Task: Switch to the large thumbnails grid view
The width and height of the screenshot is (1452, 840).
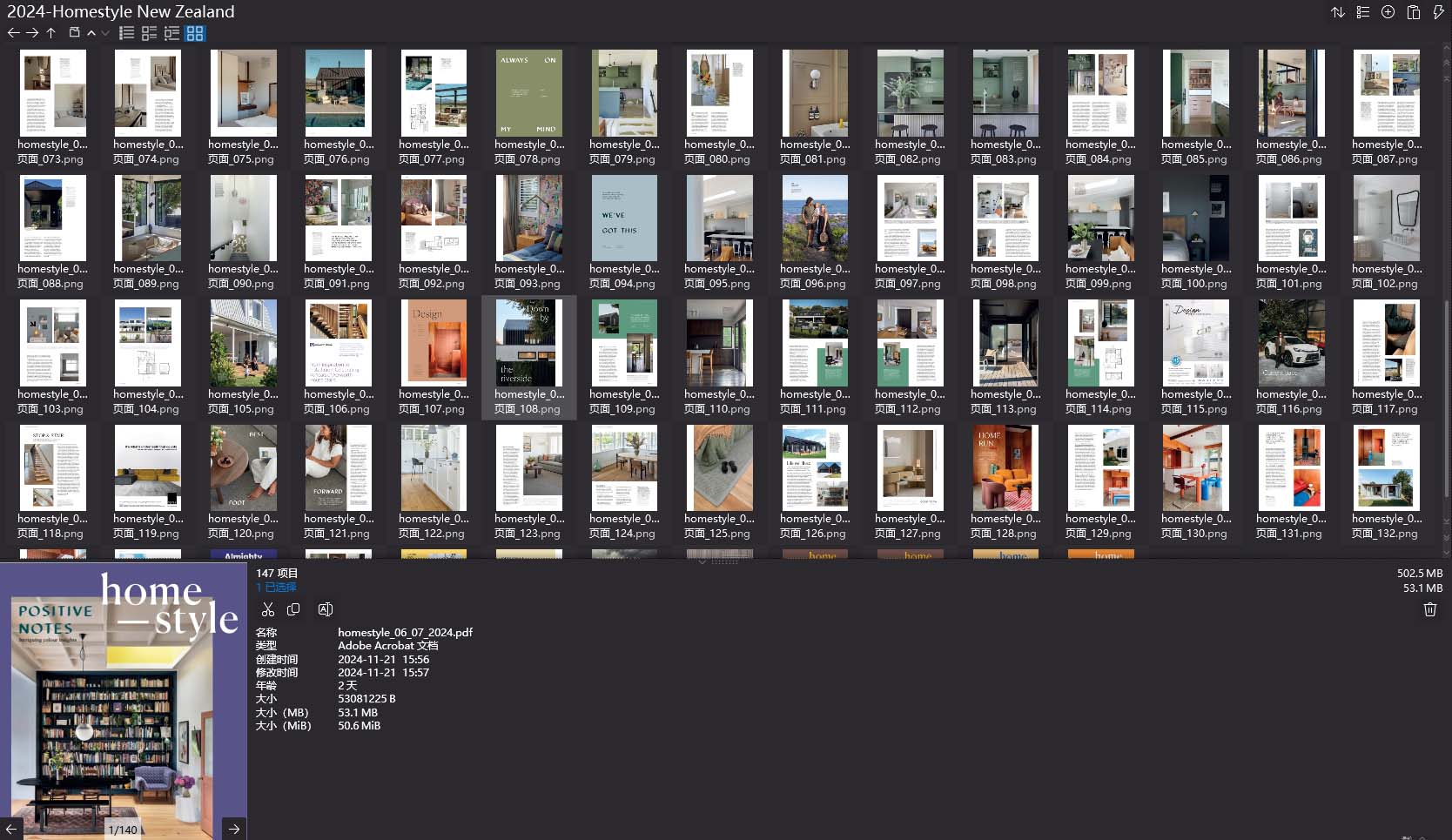Action: click(x=195, y=33)
